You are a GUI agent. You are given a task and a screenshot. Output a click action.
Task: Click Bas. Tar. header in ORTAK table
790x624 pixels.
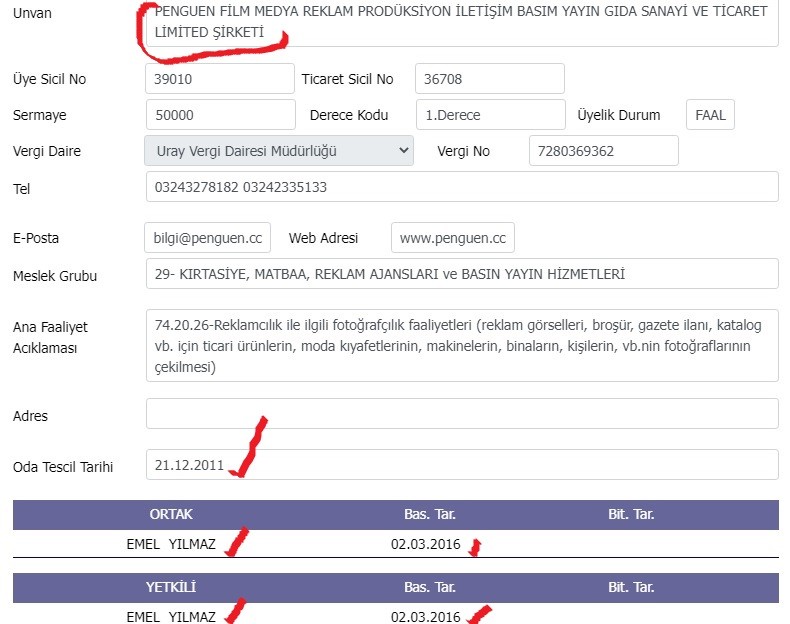pos(430,514)
